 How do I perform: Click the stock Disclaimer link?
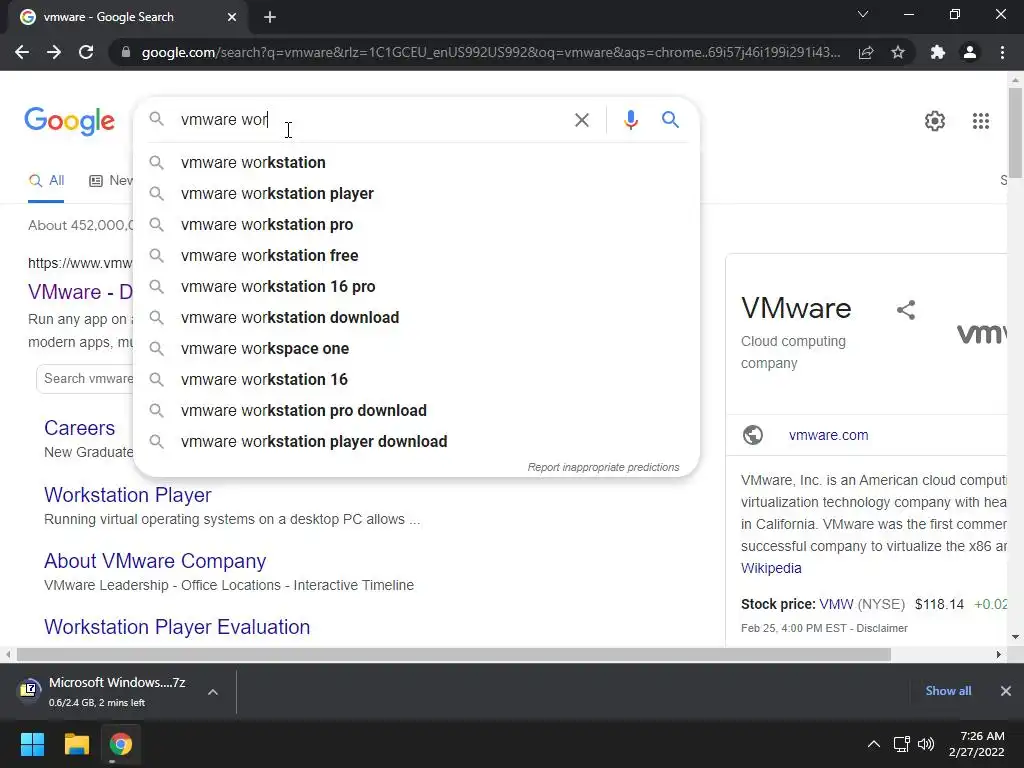[882, 628]
